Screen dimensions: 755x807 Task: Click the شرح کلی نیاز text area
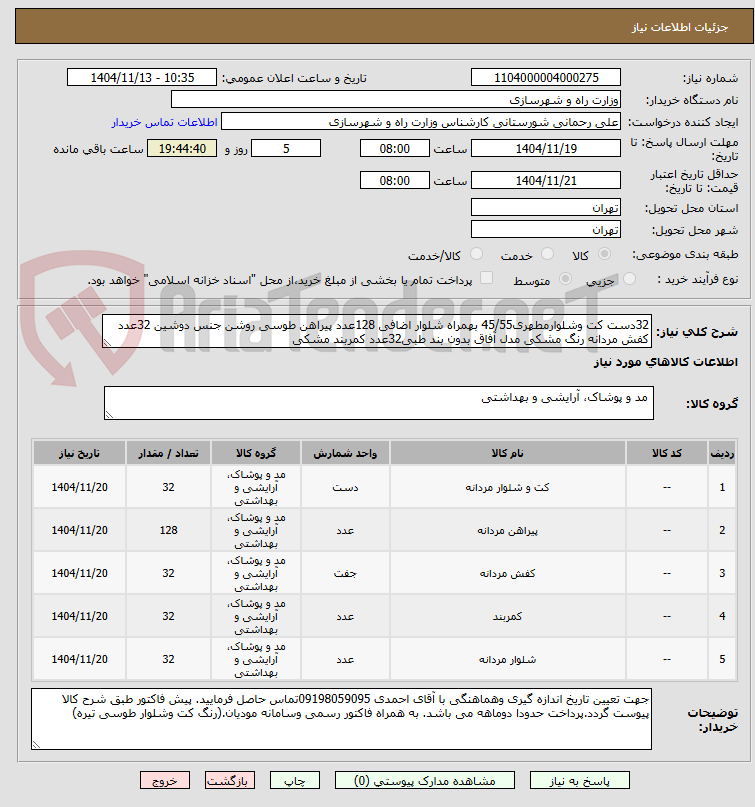(377, 331)
